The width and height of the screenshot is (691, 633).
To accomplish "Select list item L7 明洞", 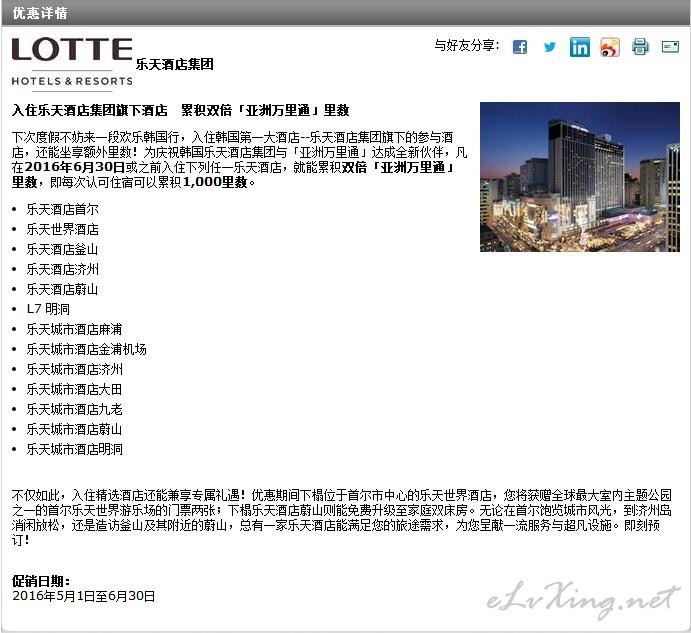I will 48,309.
